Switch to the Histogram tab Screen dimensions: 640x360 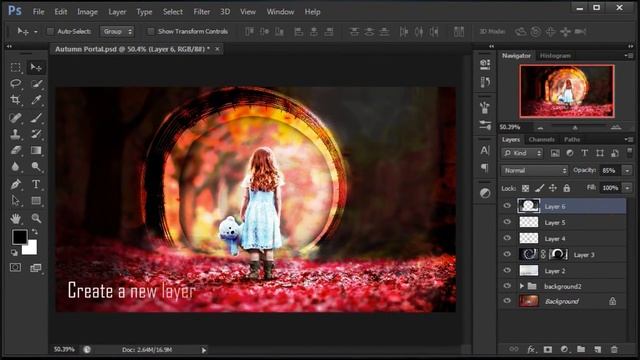tap(555, 56)
